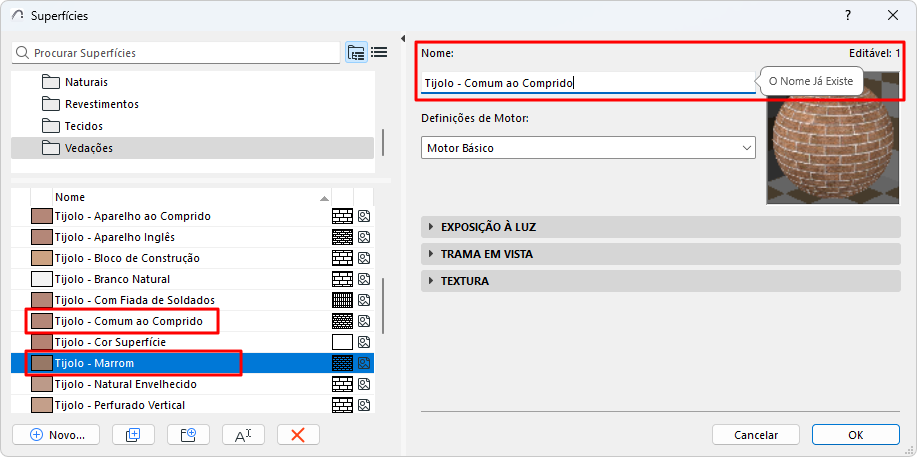Toggle the folder tree view button
The height and width of the screenshot is (457, 917).
coord(356,53)
